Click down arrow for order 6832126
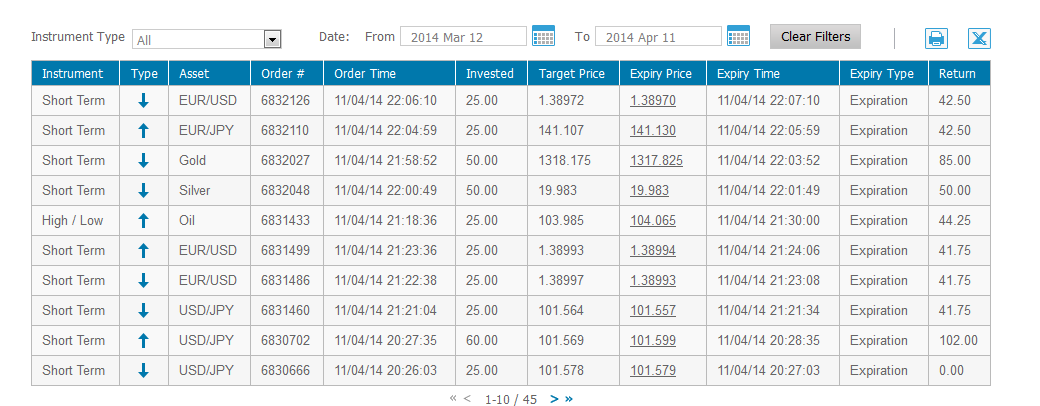 [x=143, y=101]
